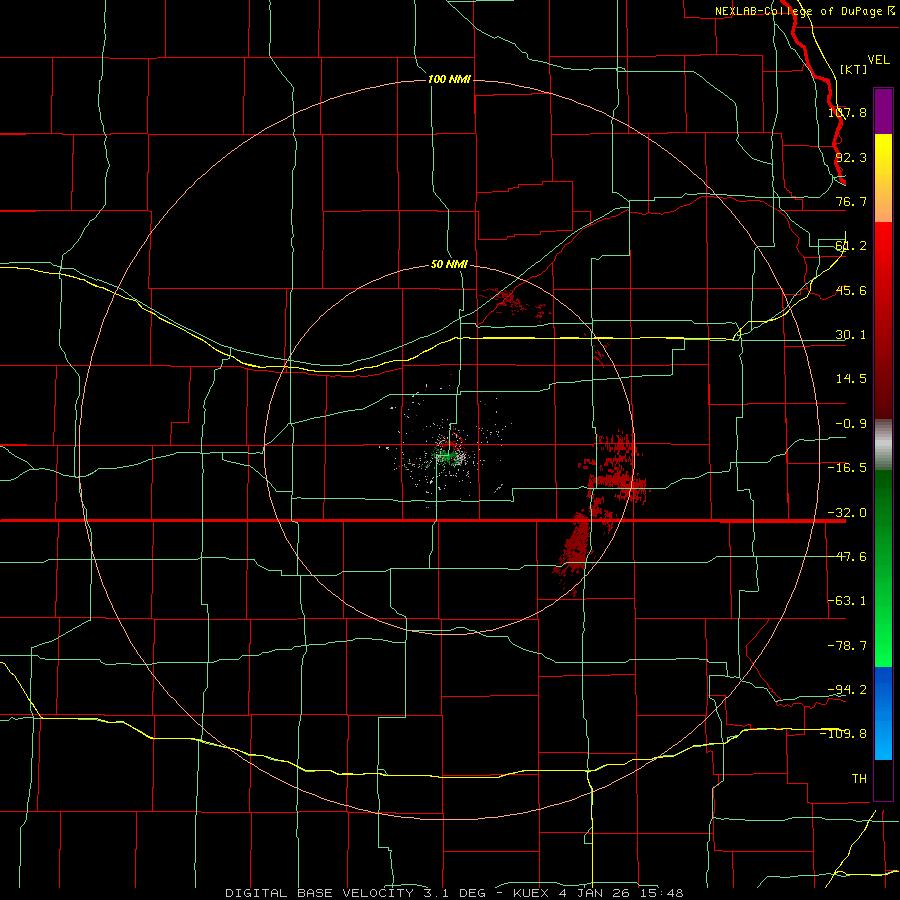900x900 pixels.
Task: Click the -47.6 legend value
Action: click(x=847, y=557)
